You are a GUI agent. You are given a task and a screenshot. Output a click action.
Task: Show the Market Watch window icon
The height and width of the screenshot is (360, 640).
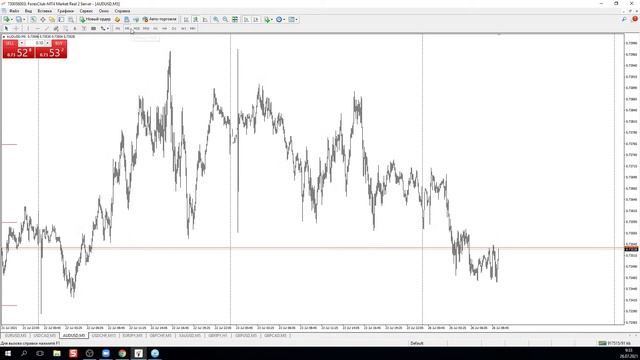pyautogui.click(x=33, y=19)
